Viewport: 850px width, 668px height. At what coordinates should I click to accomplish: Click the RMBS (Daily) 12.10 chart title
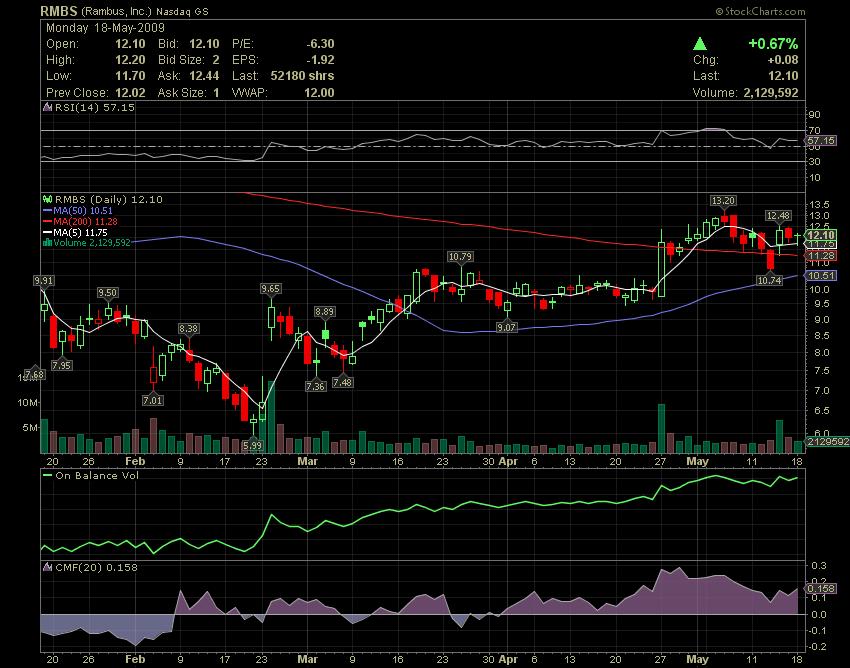[108, 200]
